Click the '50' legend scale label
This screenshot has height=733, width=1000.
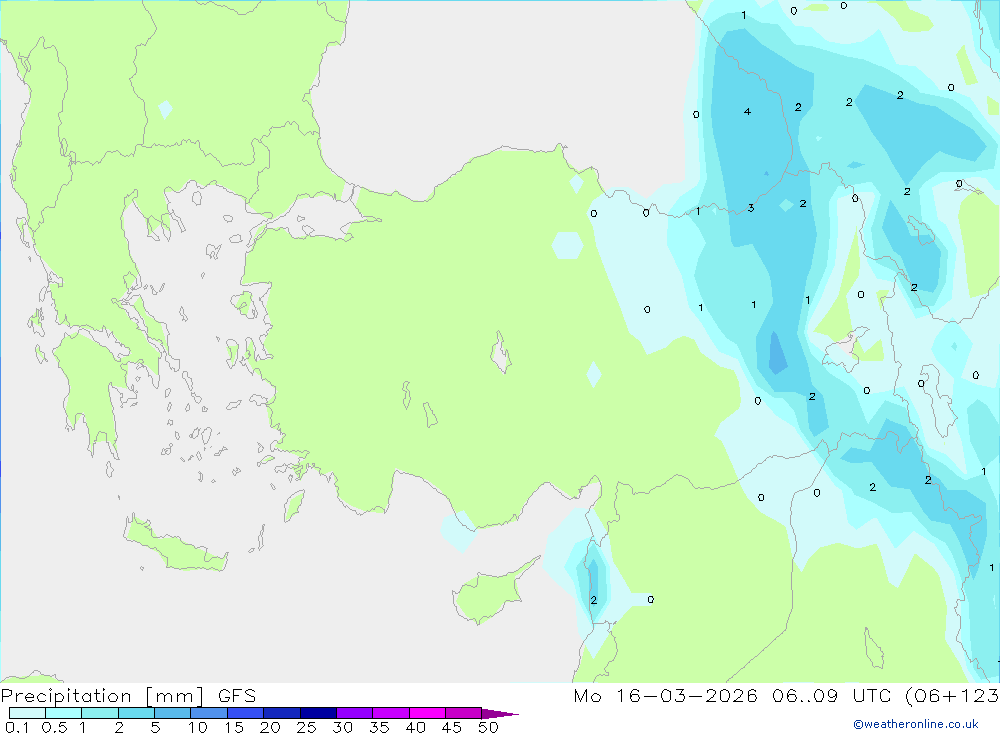pyautogui.click(x=488, y=727)
